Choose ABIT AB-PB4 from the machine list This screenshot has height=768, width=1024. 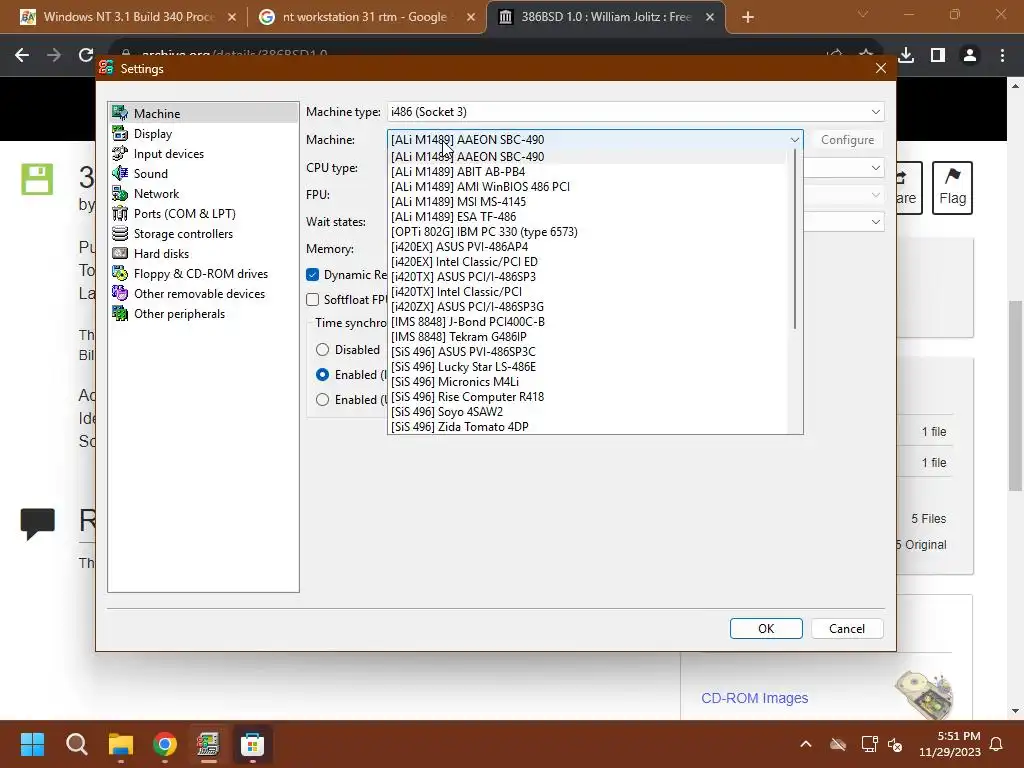(x=588, y=172)
